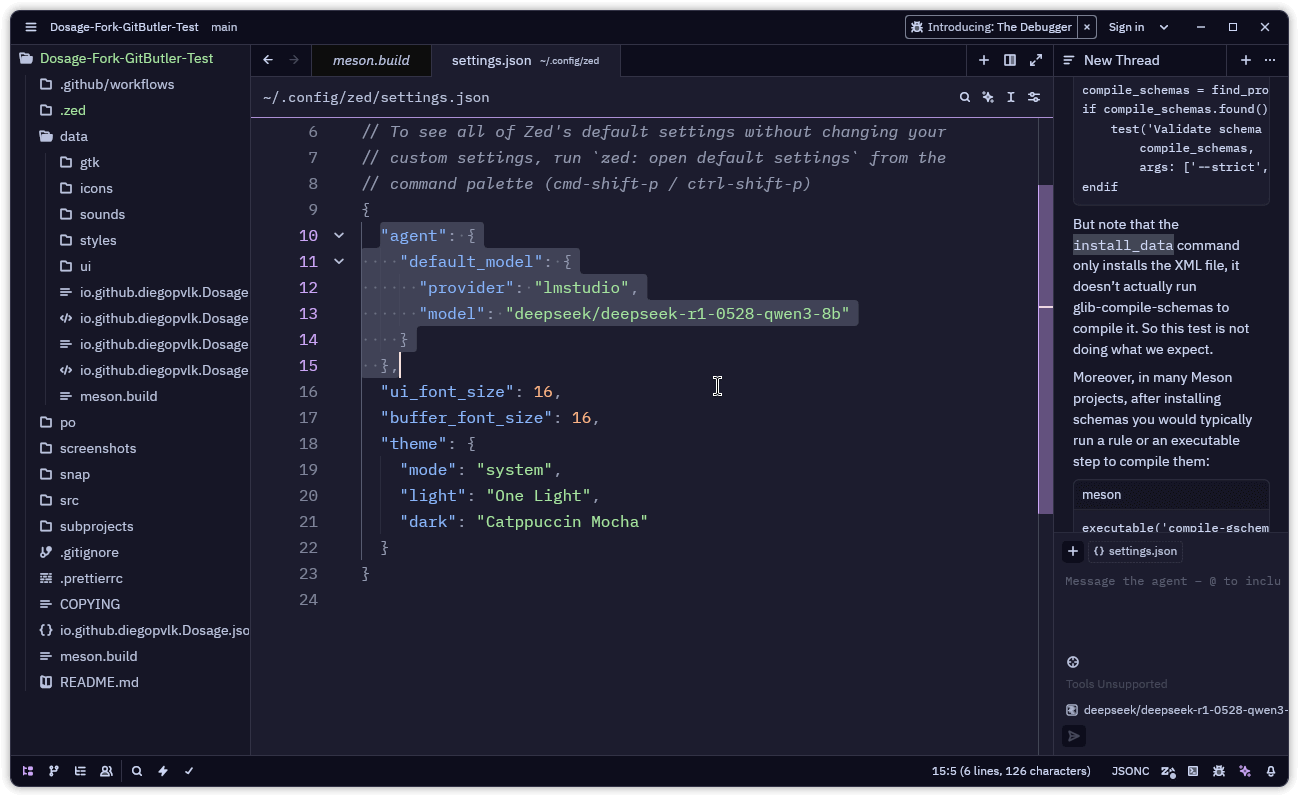Open the main application hamburger menu
Image resolution: width=1299 pixels, height=797 pixels.
(x=31, y=27)
